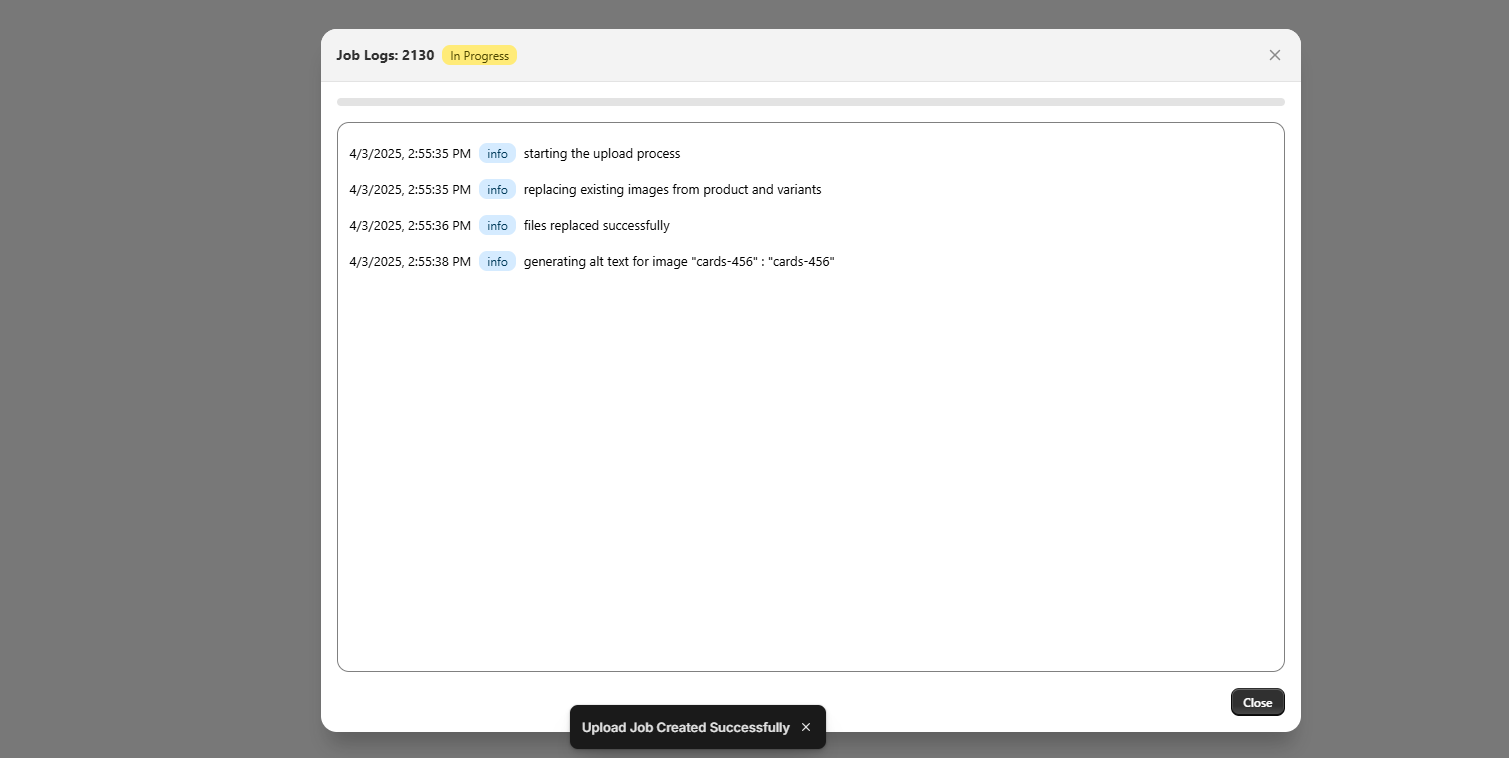
Task: Click the progress bar below the header
Action: [x=810, y=101]
